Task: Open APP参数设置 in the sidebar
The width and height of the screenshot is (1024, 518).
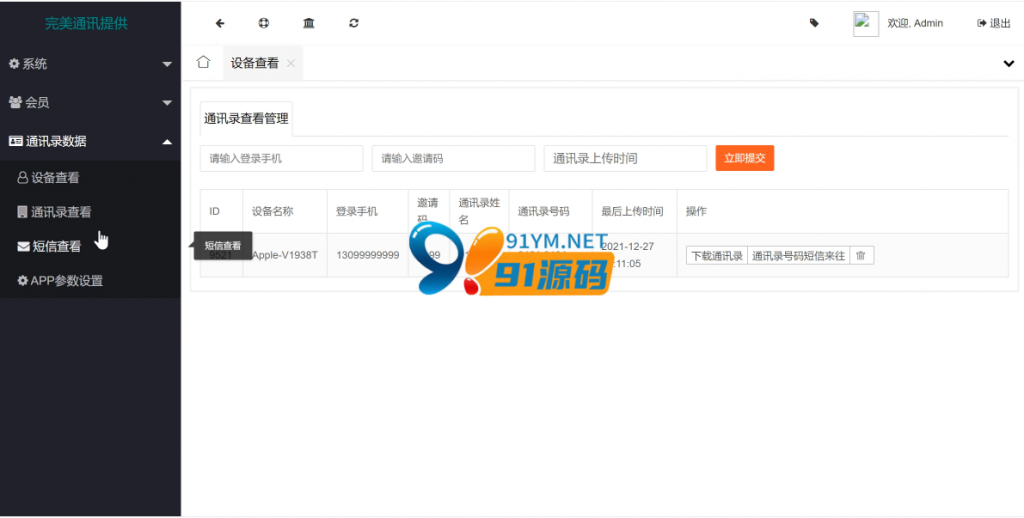Action: (x=90, y=281)
